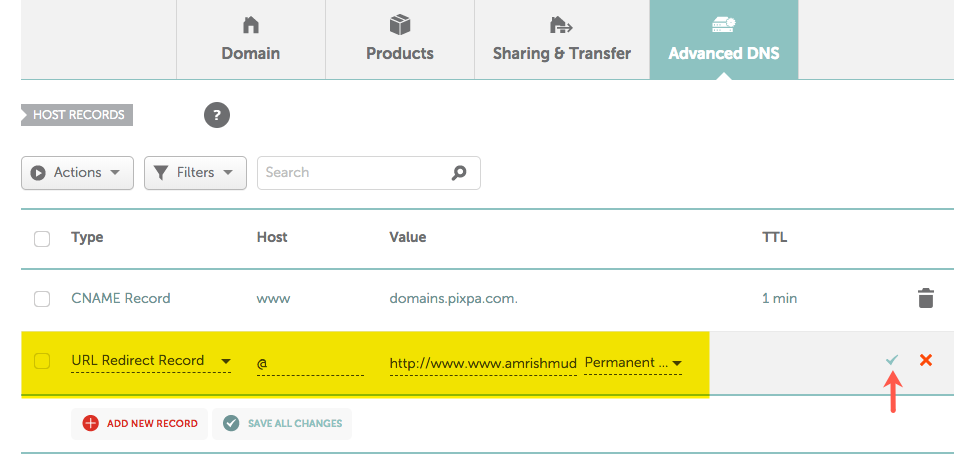Check the CNAME Record row checkbox
Image resolution: width=973 pixels, height=457 pixels.
point(42,299)
